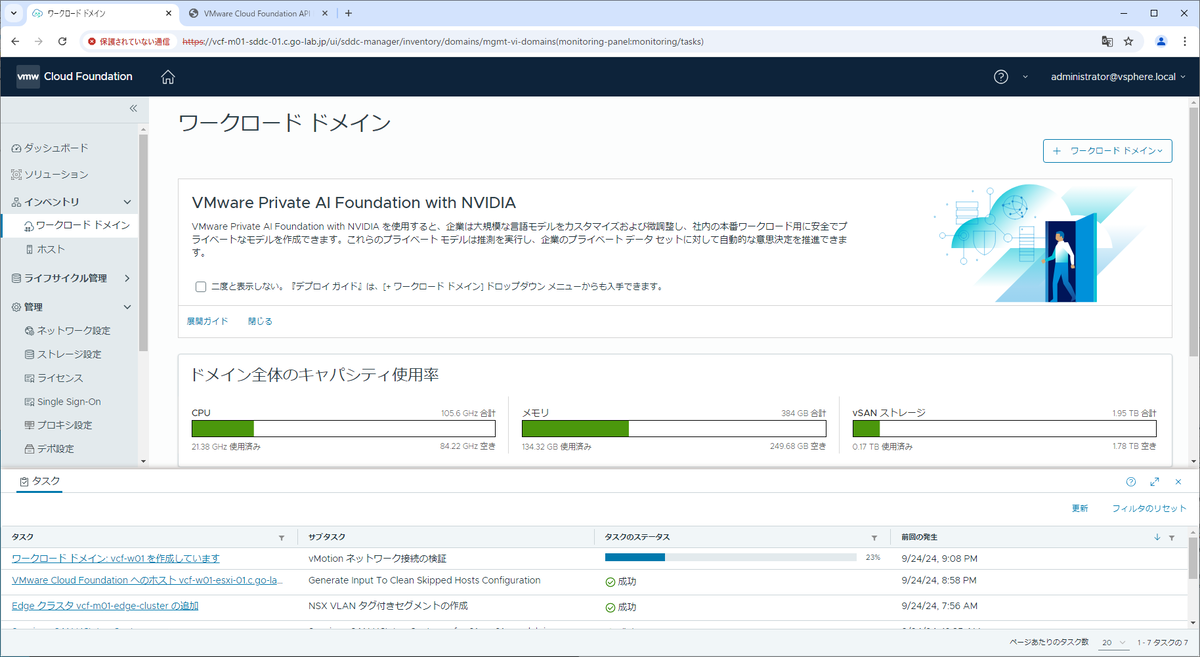Collapse the left navigation sidebar
Image resolution: width=1200 pixels, height=657 pixels.
[133, 108]
